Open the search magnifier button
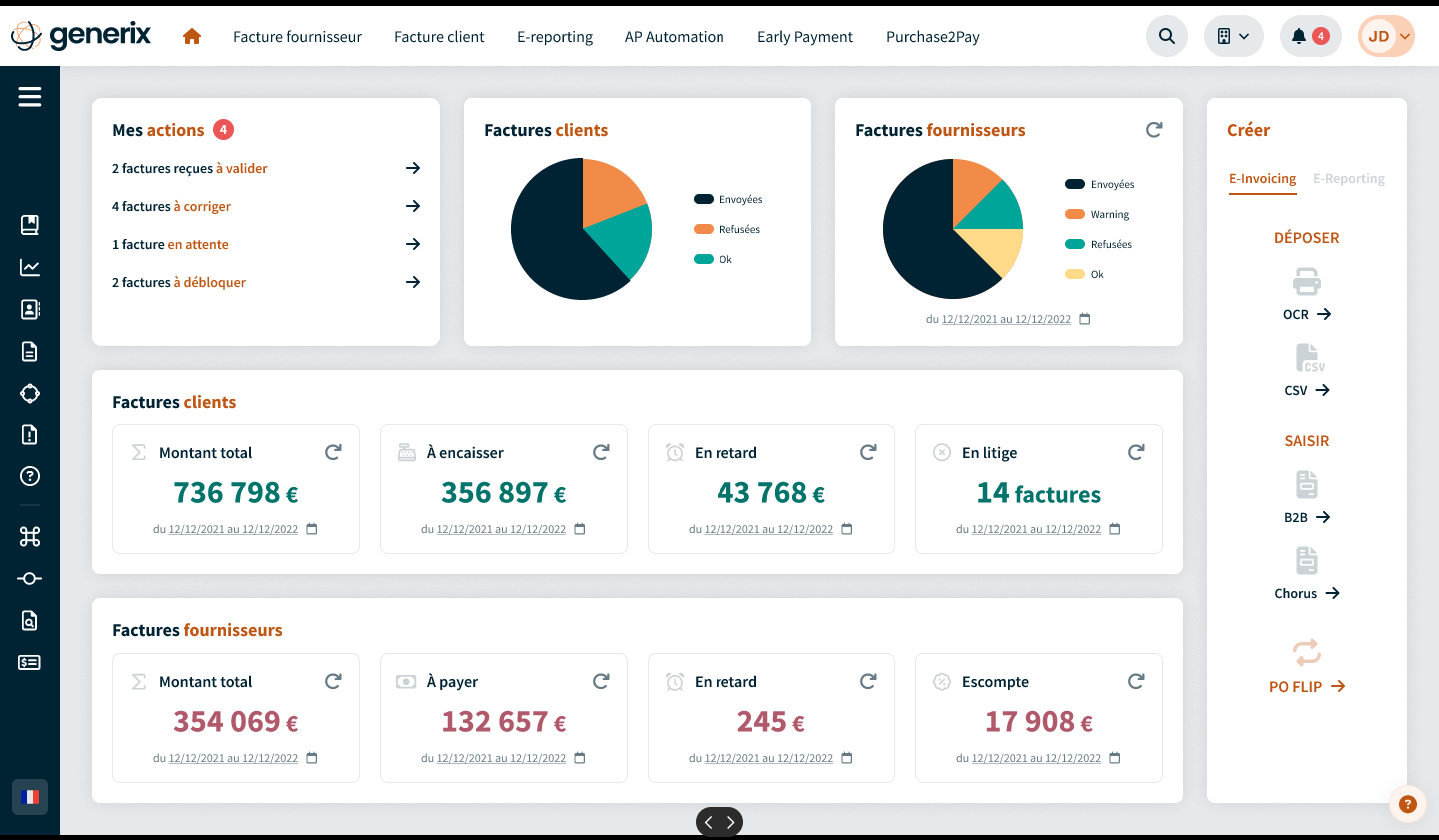The width and height of the screenshot is (1439, 840). [1166, 37]
